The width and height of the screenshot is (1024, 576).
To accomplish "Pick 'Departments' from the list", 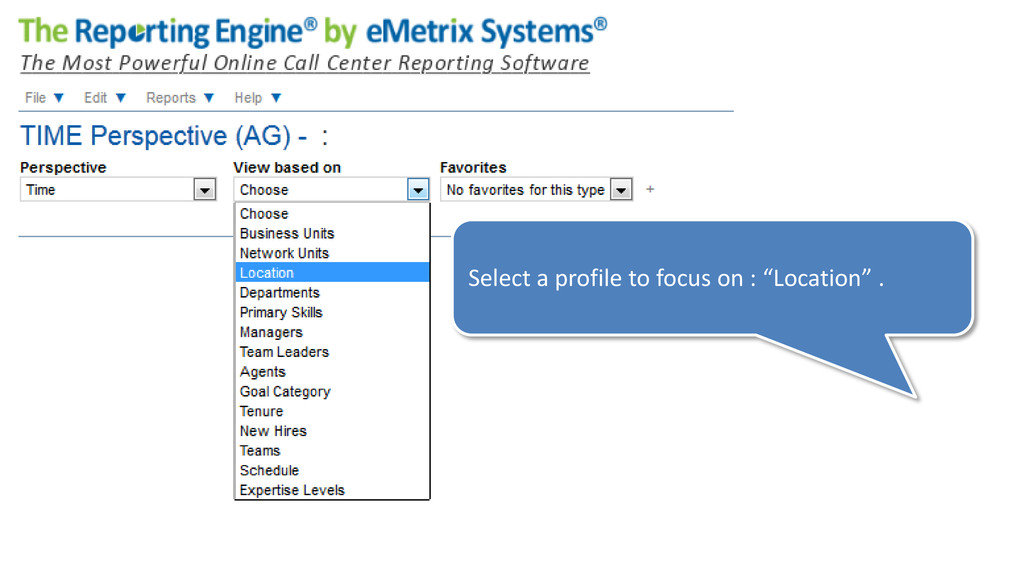I will pos(332,293).
